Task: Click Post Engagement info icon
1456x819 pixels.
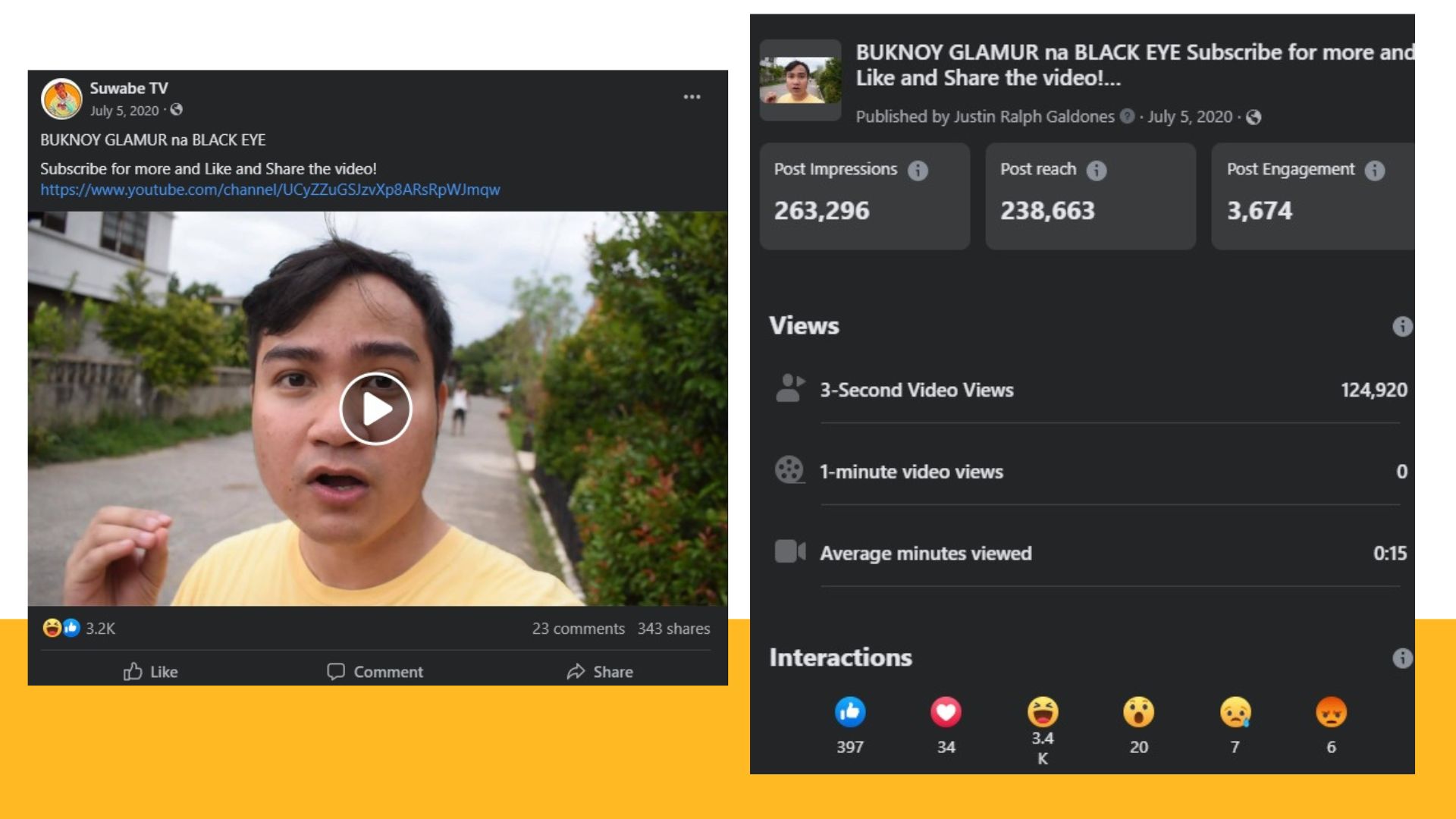Action: tap(1374, 171)
